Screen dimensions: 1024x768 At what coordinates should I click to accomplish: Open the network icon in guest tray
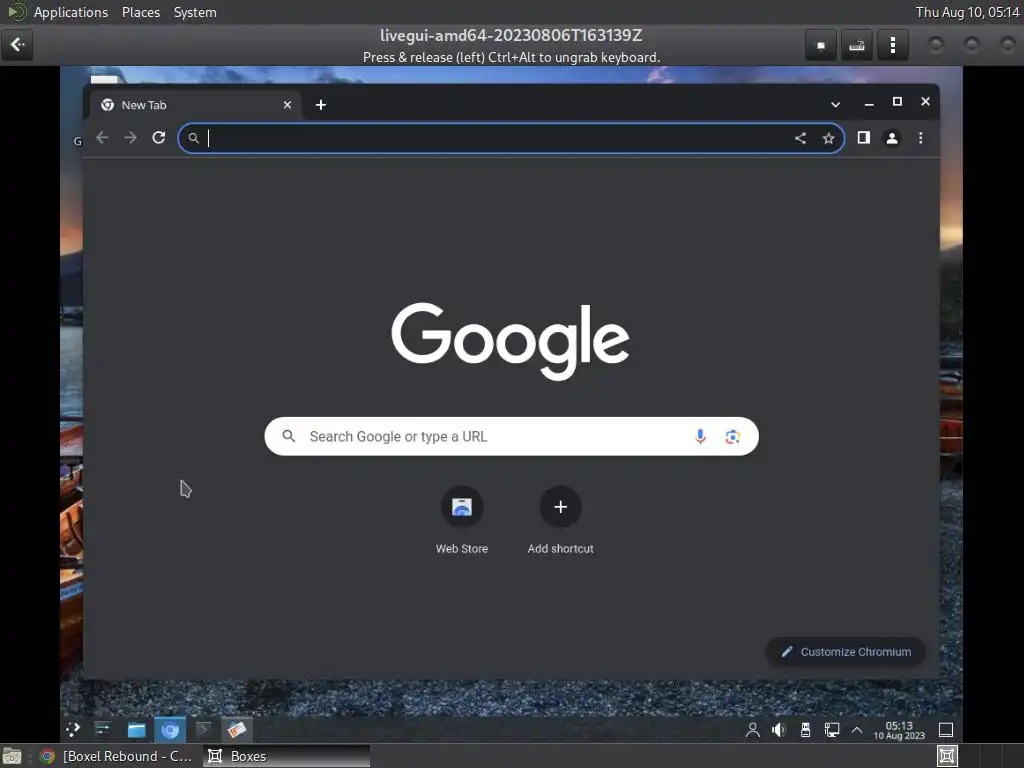point(831,730)
